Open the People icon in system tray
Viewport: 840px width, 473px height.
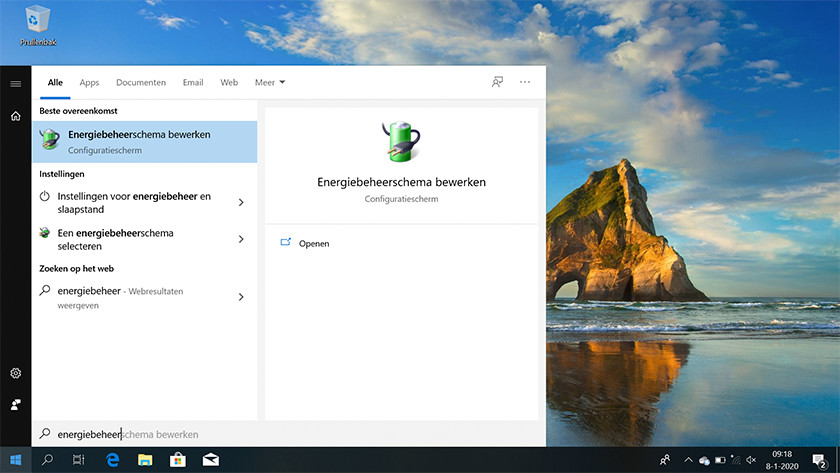click(665, 460)
